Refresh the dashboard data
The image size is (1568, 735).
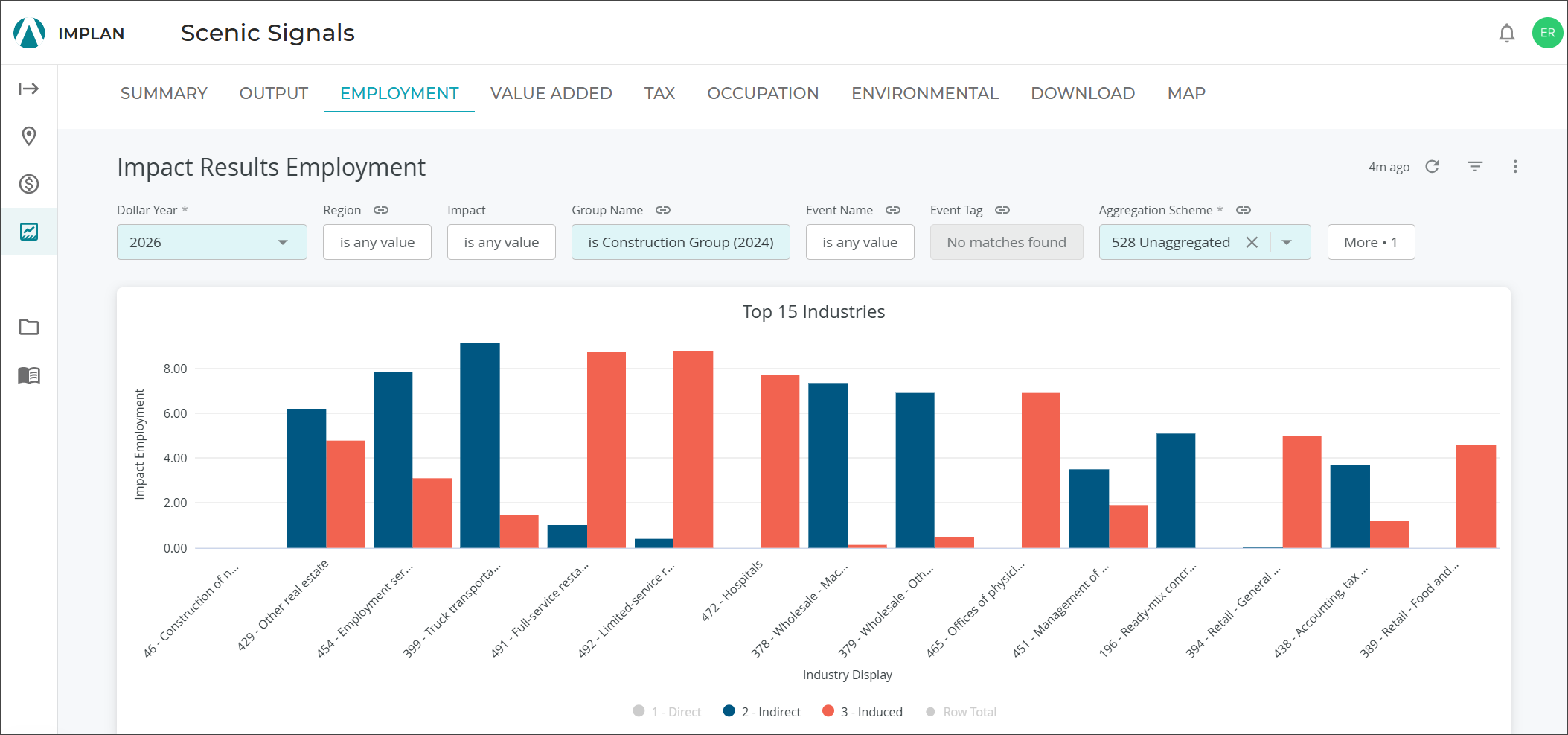tap(1432, 166)
